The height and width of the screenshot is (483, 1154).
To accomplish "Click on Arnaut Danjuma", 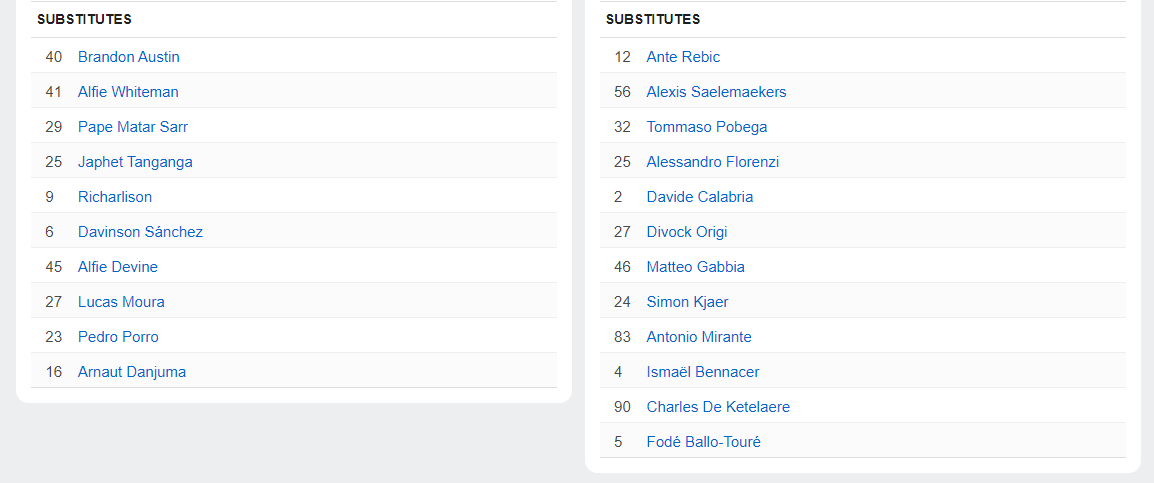I will pyautogui.click(x=132, y=372).
